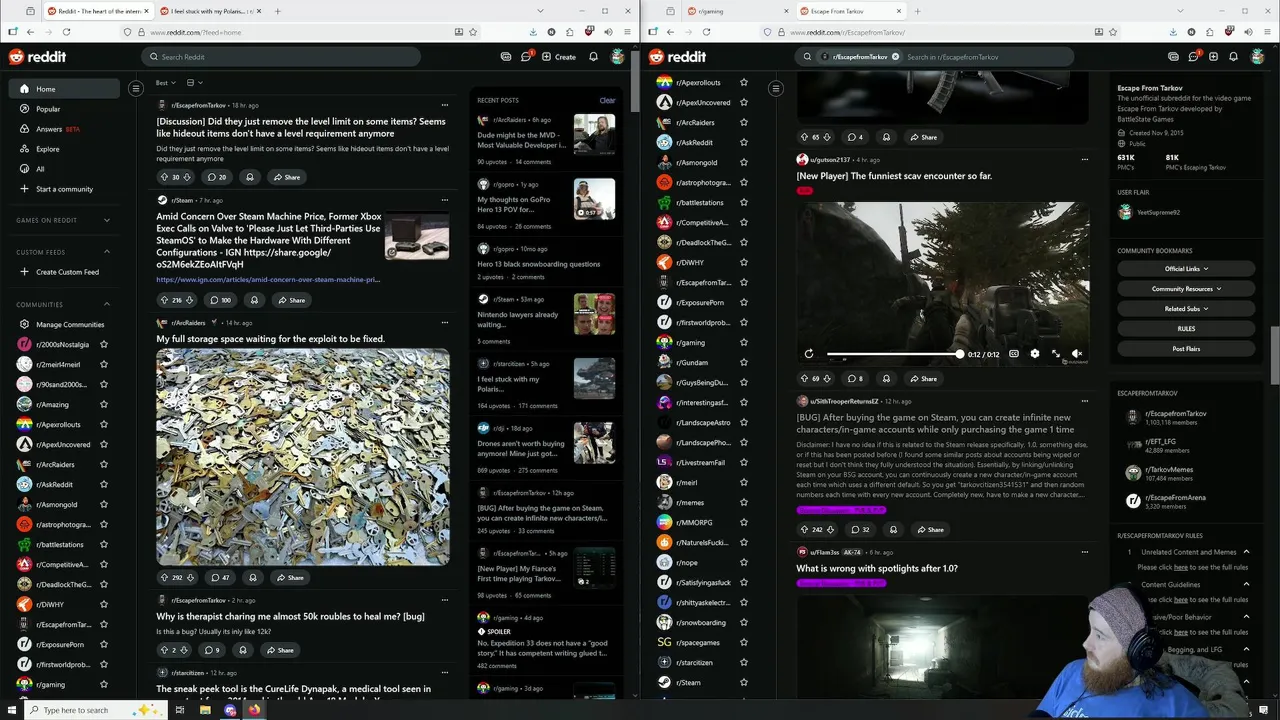
Task: Open comments on full storage space post
Action: tap(219, 577)
